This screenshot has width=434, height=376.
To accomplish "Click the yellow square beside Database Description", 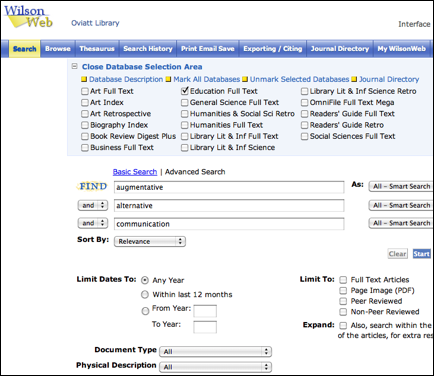I will 84,79.
